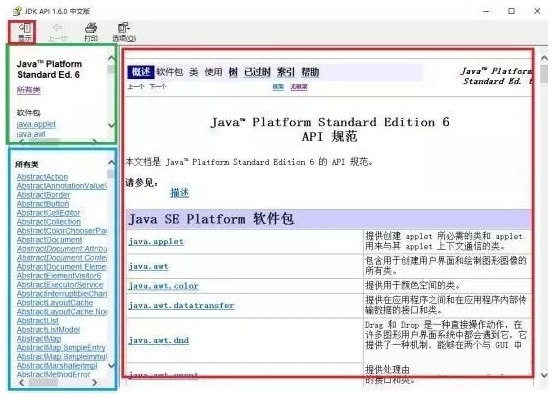Click class list horizontal scrollbar right arrow
The image size is (558, 397).
click(94, 382)
